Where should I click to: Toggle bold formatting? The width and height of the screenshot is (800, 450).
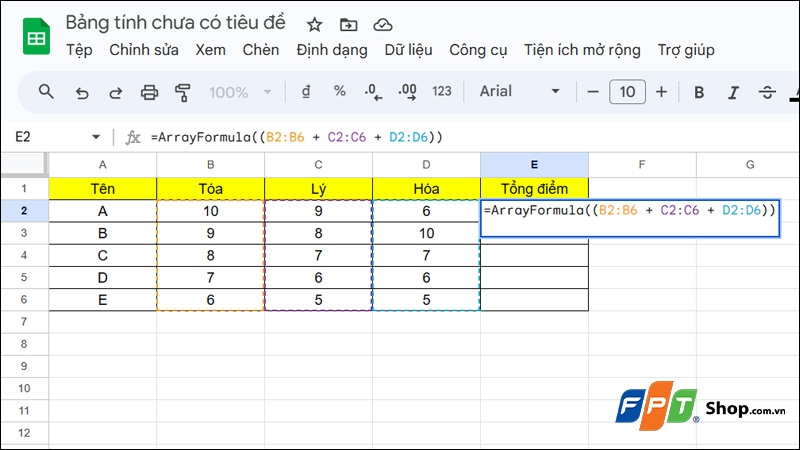click(x=699, y=92)
